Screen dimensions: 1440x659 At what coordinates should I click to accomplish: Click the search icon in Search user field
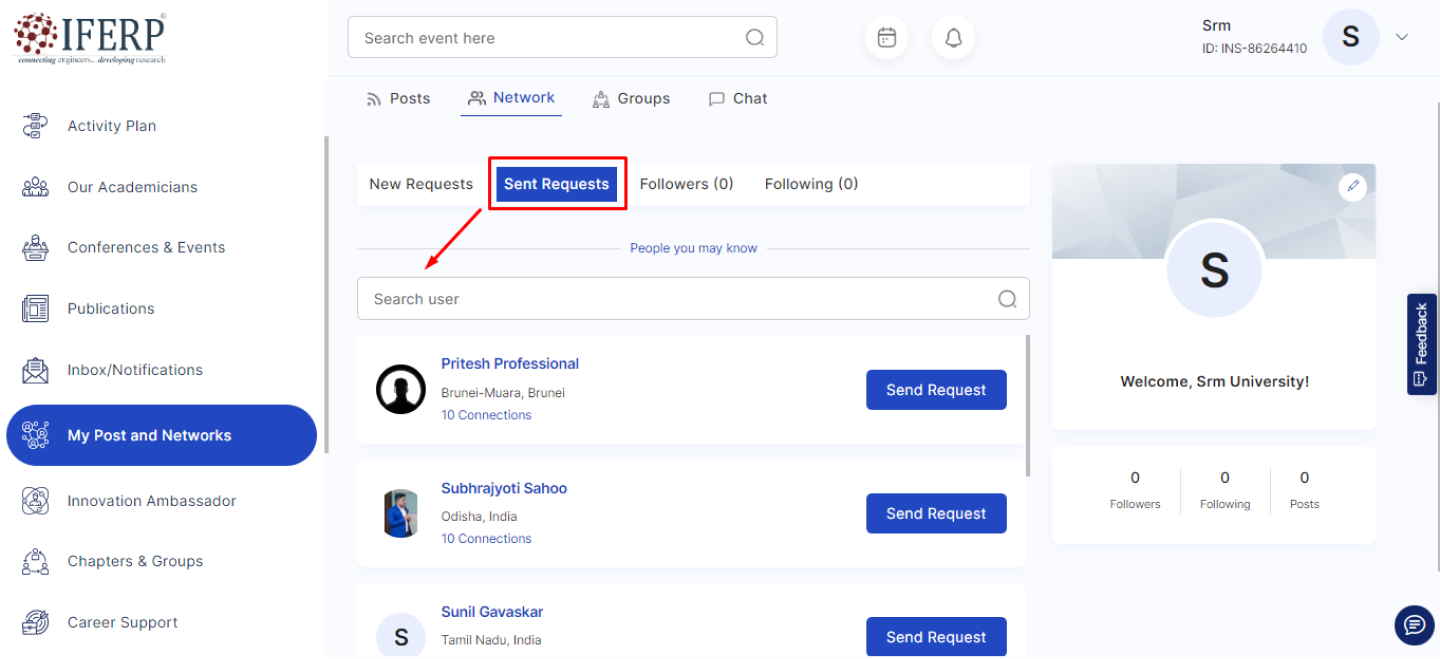coord(1007,299)
